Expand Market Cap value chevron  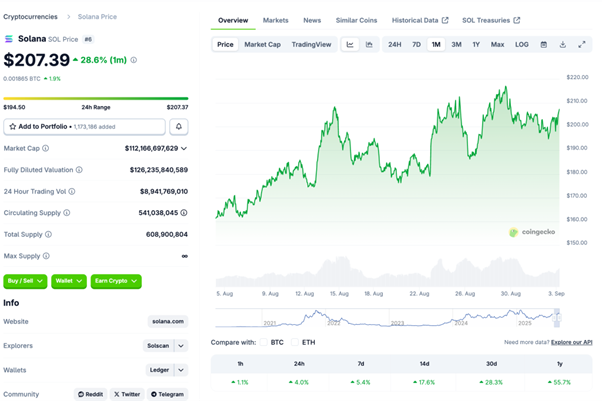click(x=184, y=148)
